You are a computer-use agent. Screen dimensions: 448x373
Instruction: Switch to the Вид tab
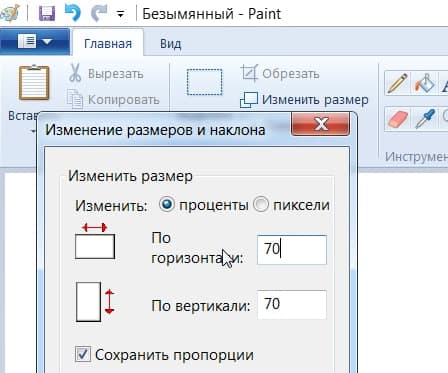tap(170, 44)
